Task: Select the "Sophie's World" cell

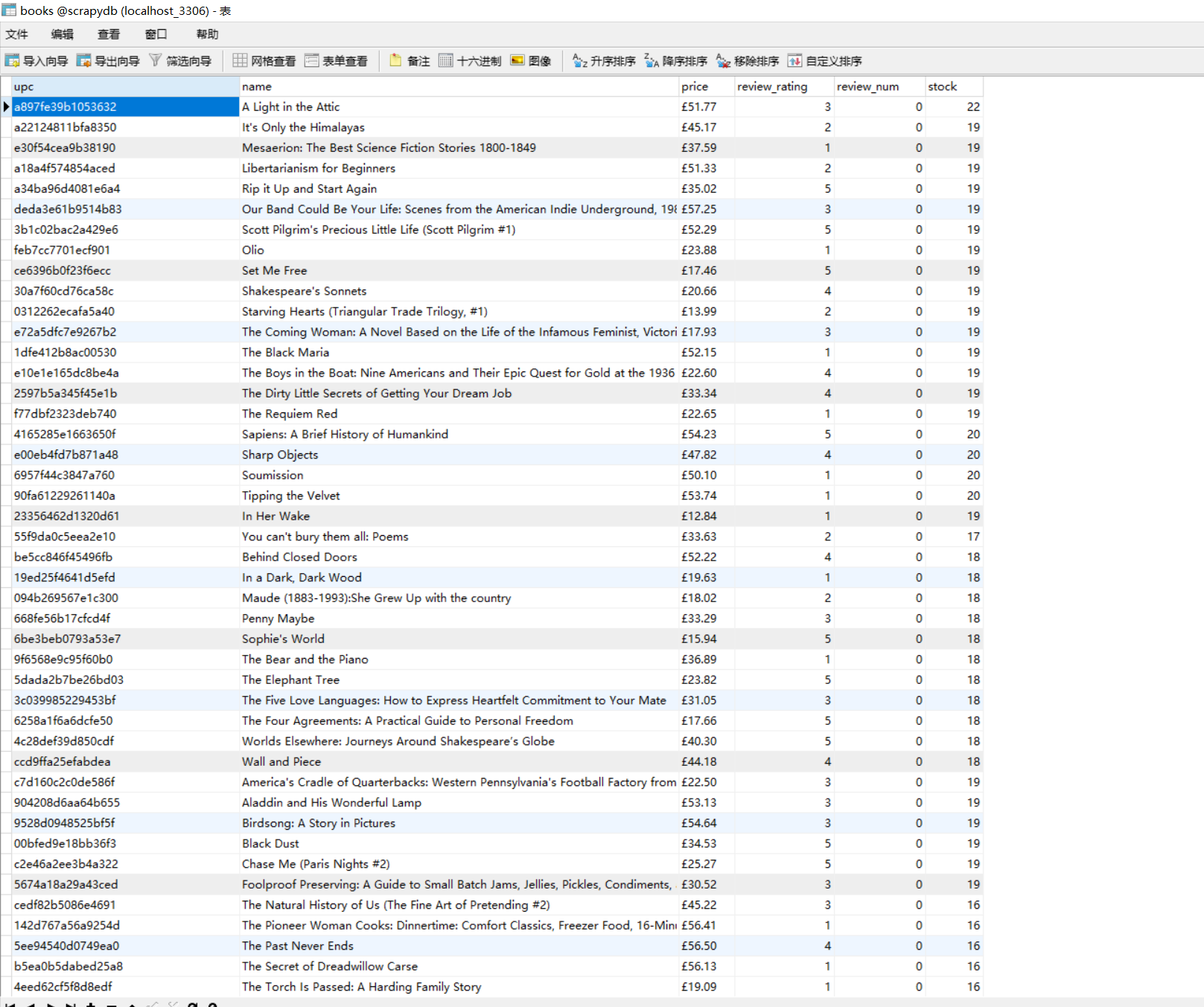Action: pyautogui.click(x=459, y=639)
